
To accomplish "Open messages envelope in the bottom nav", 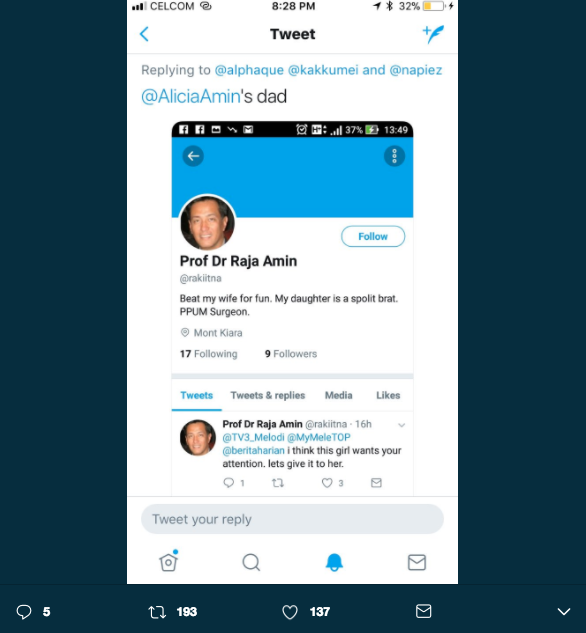I will point(417,562).
